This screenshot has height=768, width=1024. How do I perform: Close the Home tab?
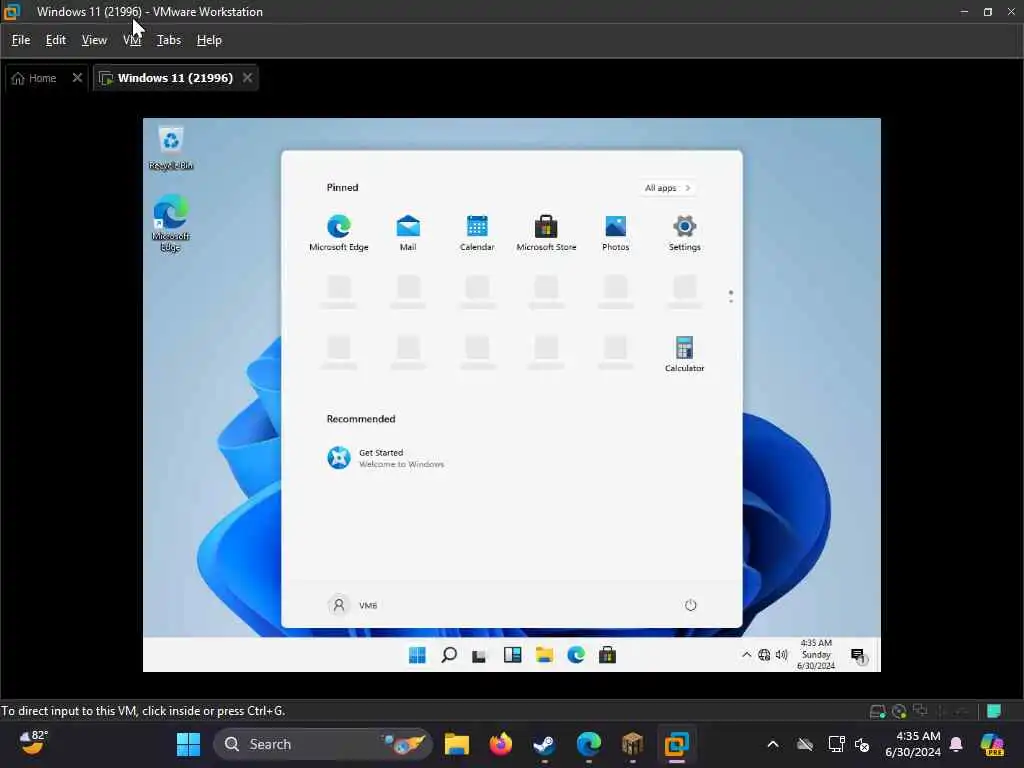77,78
